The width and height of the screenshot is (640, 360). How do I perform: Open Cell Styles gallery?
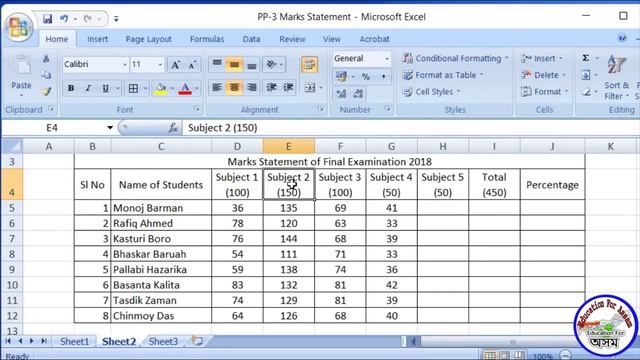click(431, 92)
